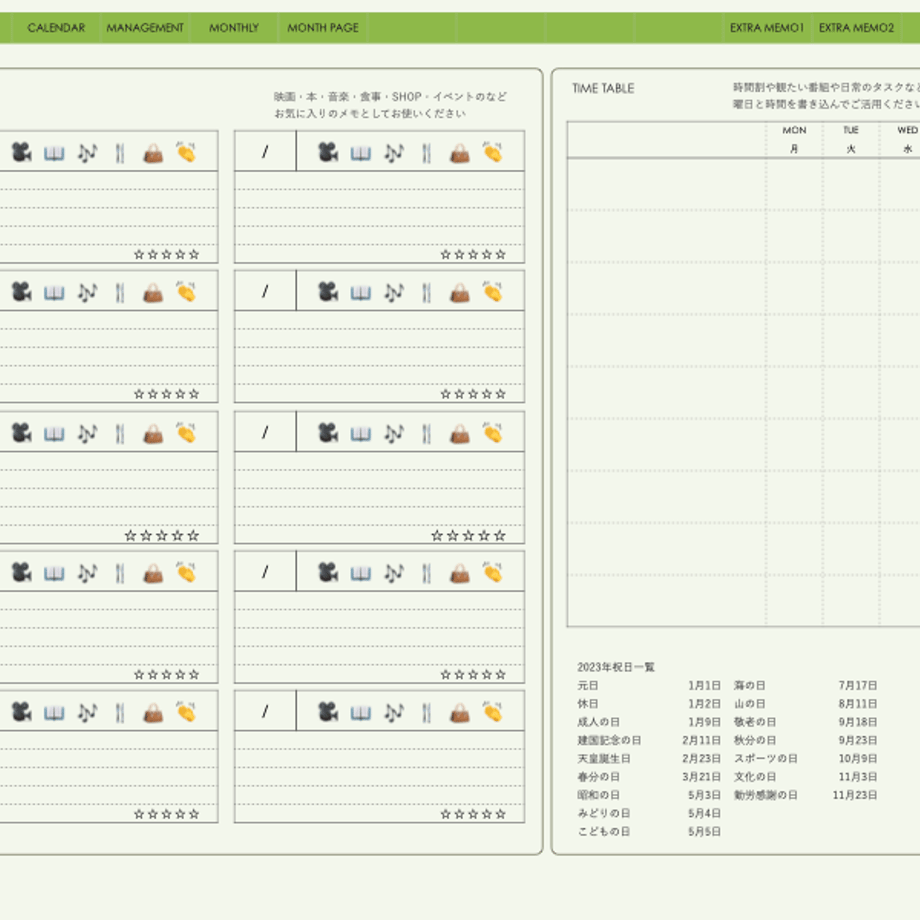
Task: Tap music notes icon in second right-column card
Action: [x=394, y=293]
